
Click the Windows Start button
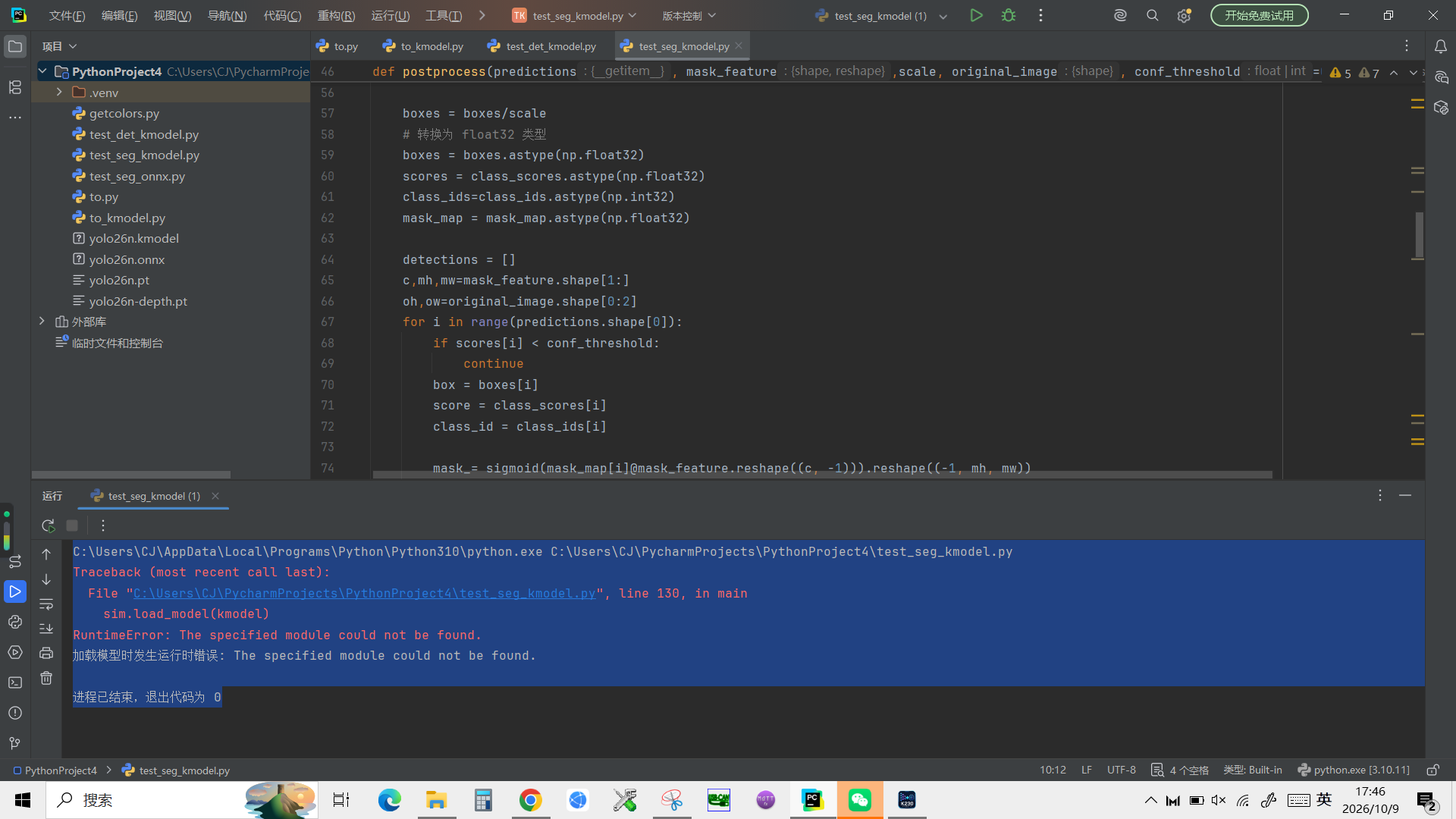tap(23, 800)
